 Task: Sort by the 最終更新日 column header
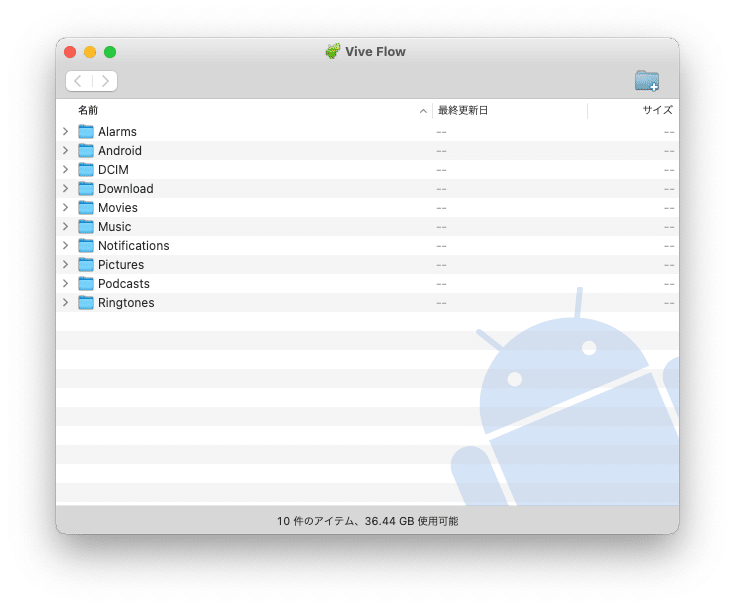463,110
